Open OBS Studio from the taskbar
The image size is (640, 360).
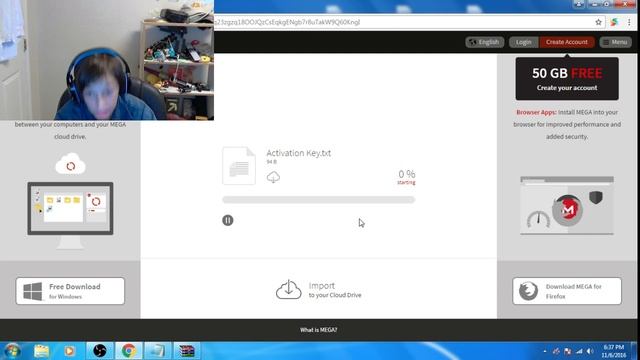pyautogui.click(x=100, y=351)
